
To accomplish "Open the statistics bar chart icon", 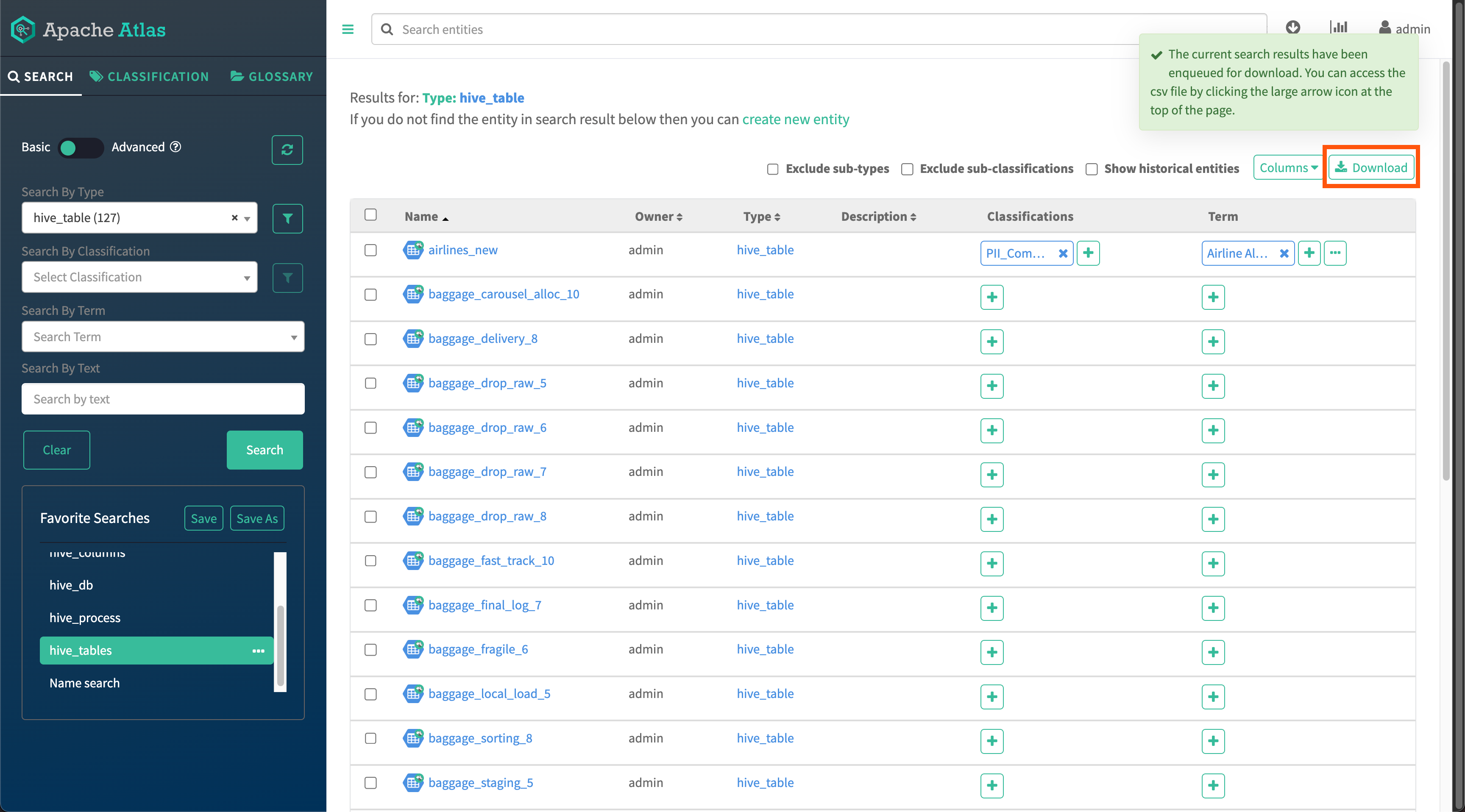I will tap(1338, 27).
